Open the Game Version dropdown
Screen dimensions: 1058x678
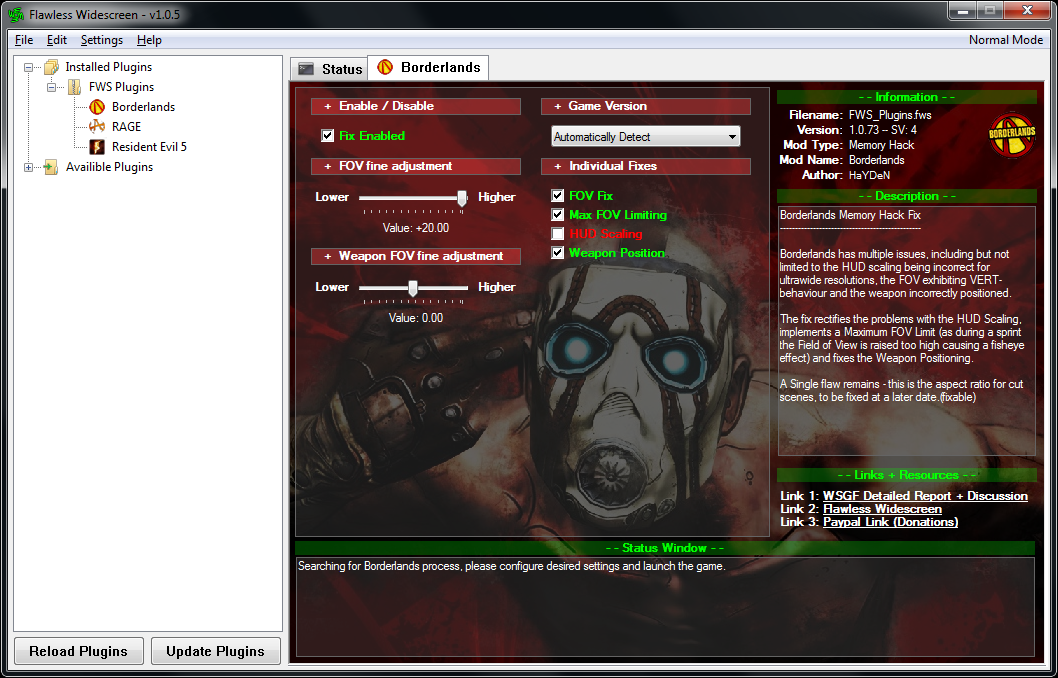(x=645, y=136)
